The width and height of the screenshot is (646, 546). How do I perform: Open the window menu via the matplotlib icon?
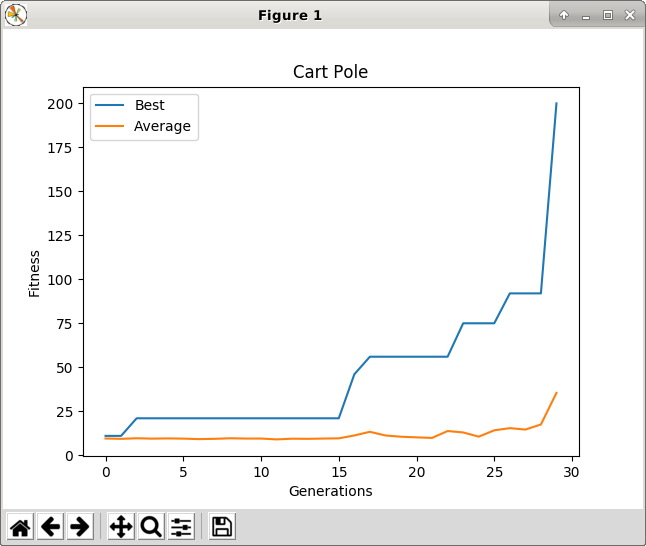(x=16, y=14)
